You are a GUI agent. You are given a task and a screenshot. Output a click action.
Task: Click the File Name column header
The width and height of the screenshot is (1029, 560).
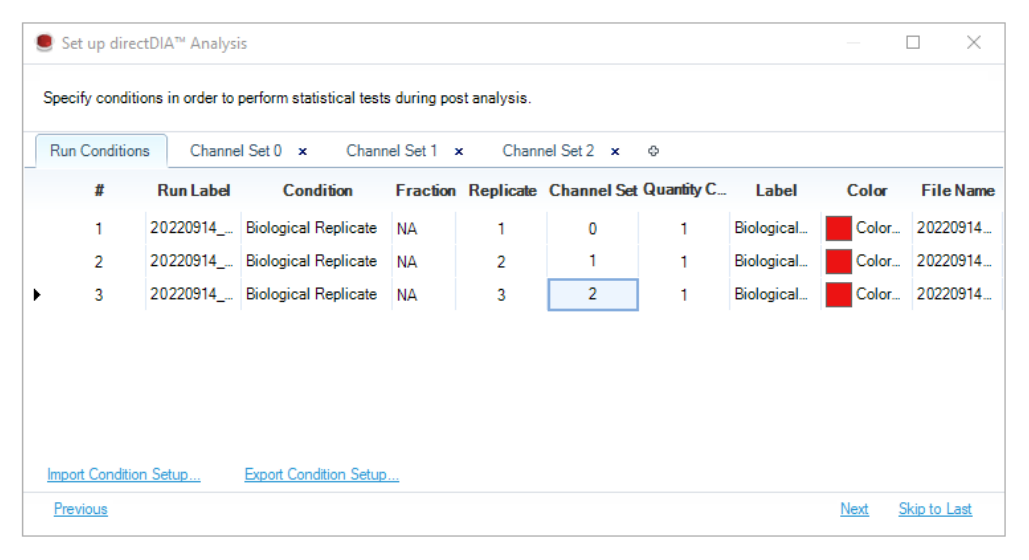pos(957,190)
